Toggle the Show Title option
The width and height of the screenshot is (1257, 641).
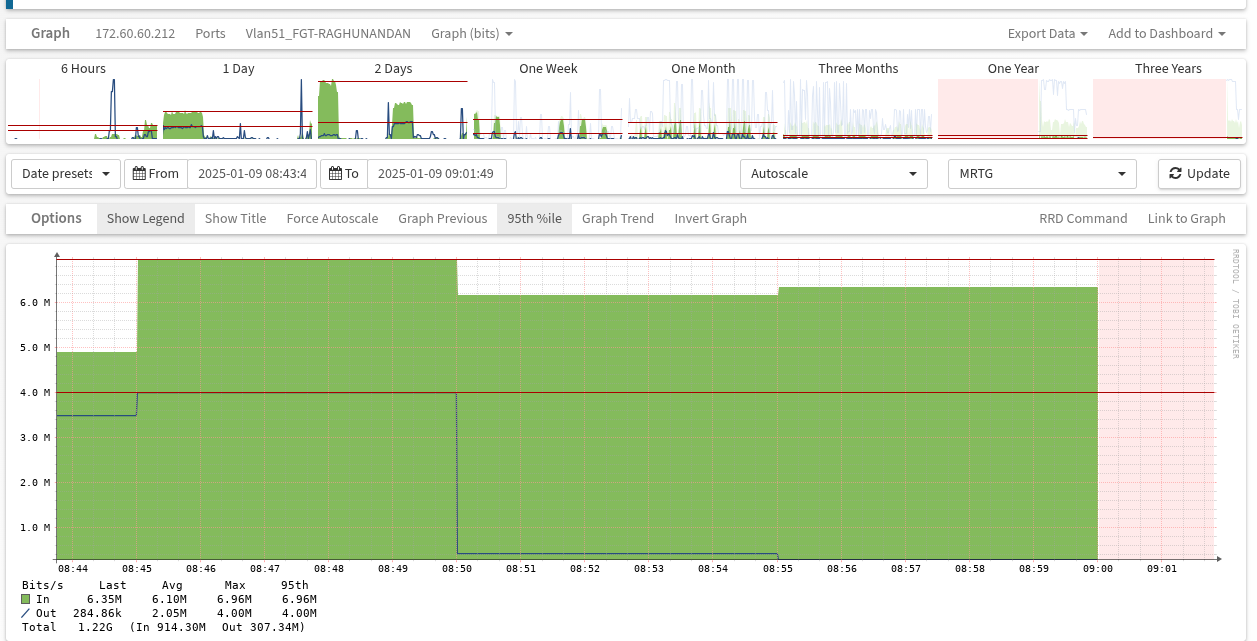(x=236, y=219)
